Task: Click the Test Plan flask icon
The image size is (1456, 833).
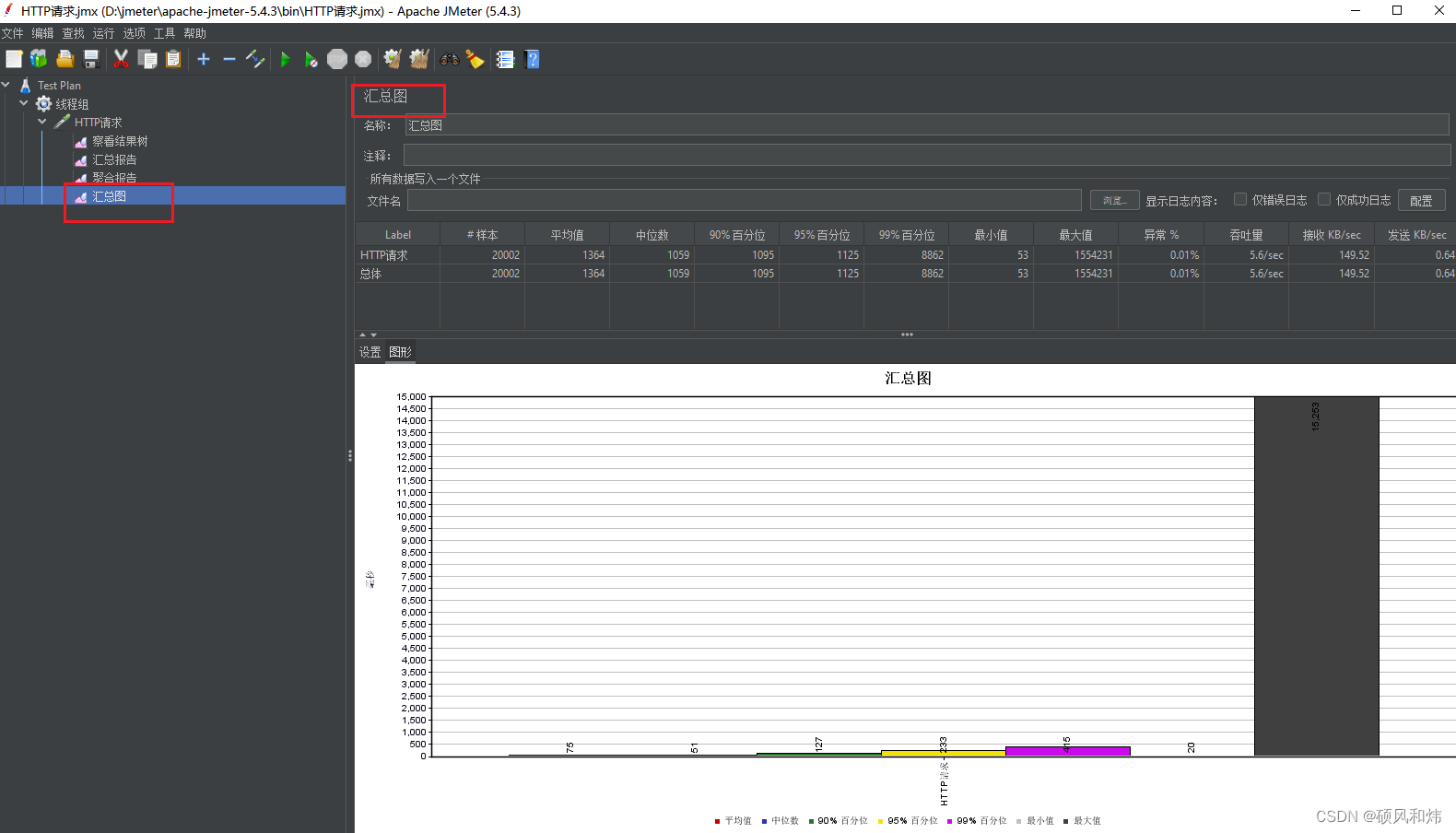Action: pos(26,85)
